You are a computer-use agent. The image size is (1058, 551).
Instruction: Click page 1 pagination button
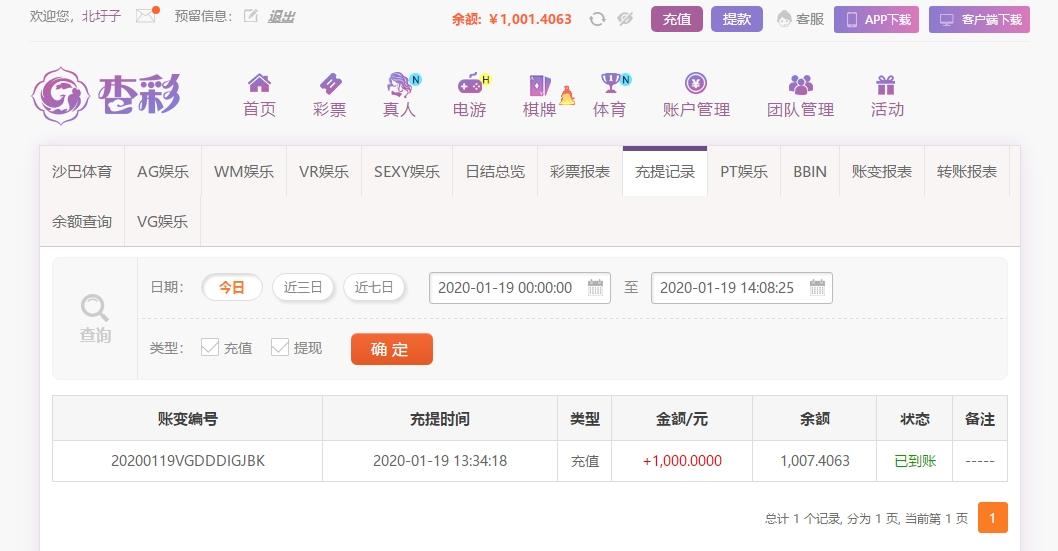(x=993, y=518)
